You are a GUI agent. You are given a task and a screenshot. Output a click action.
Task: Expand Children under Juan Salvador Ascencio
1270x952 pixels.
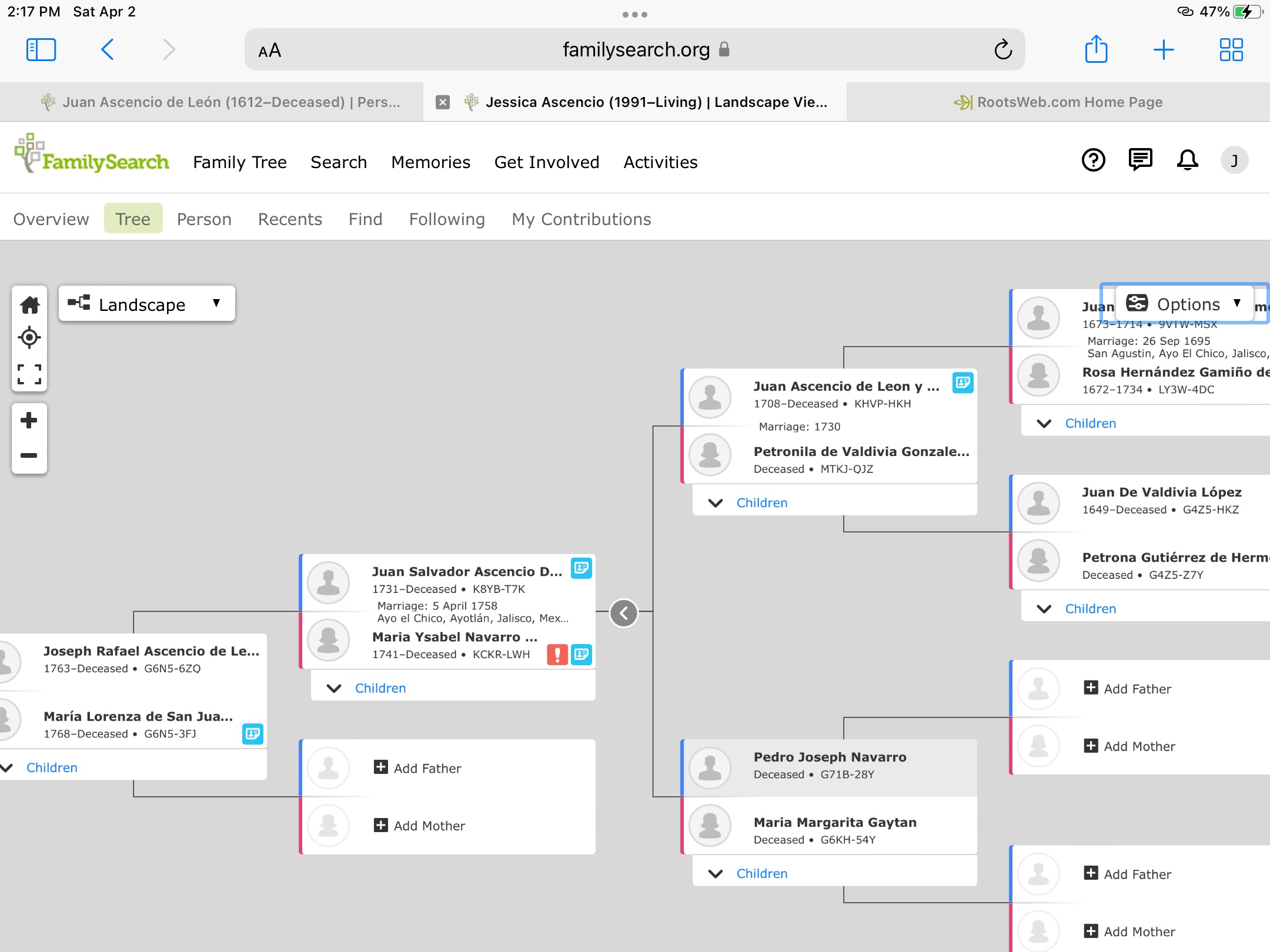click(x=379, y=688)
